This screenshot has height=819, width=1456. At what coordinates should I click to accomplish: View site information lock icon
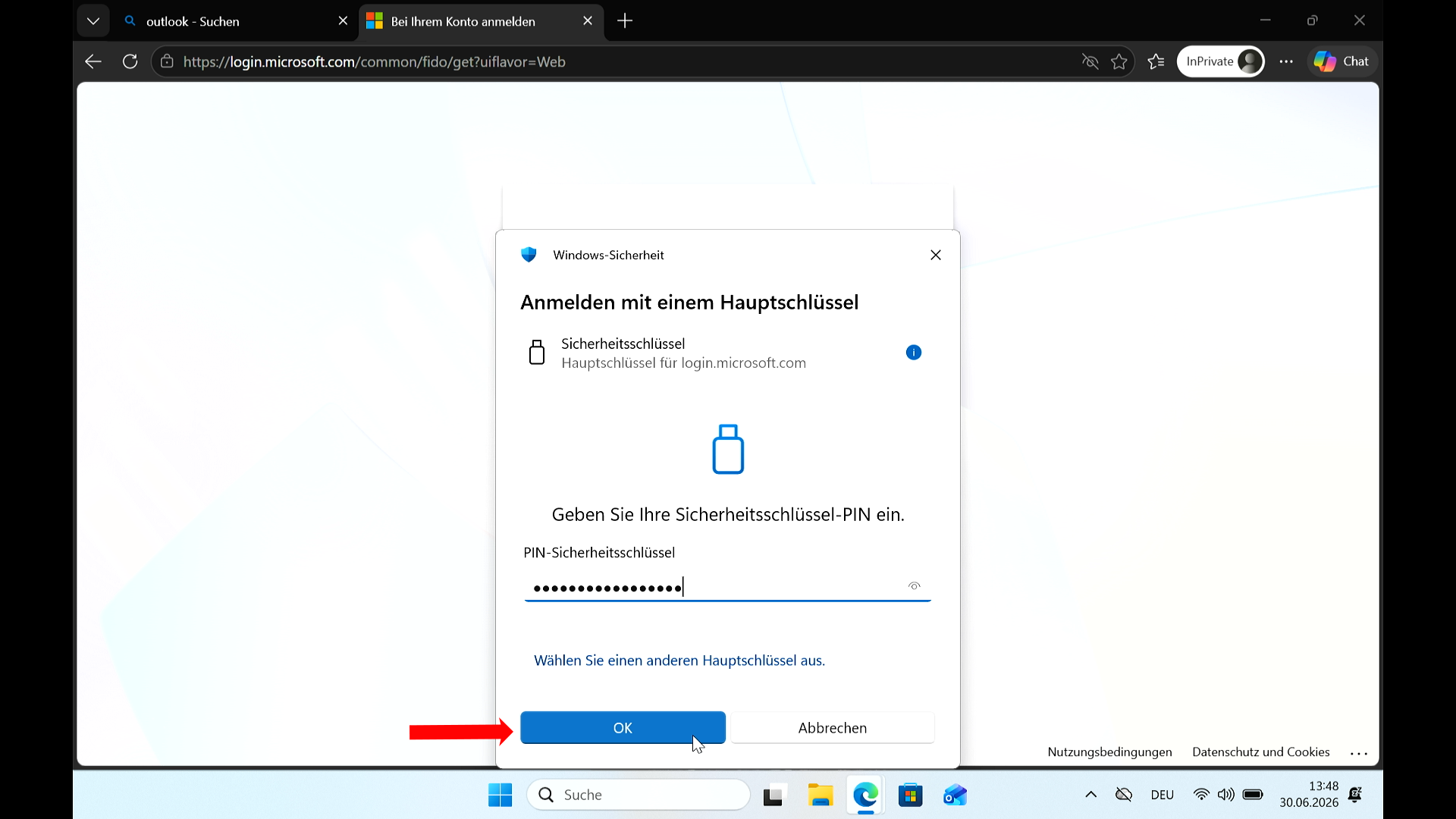(x=167, y=61)
